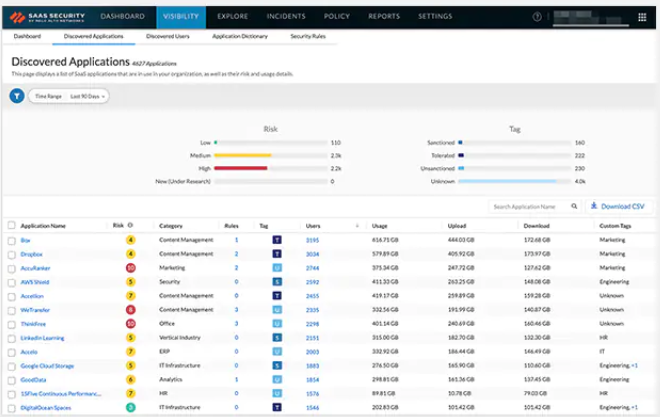The height and width of the screenshot is (417, 660).
Task: Open the Reports top navigation item
Action: [x=384, y=16]
